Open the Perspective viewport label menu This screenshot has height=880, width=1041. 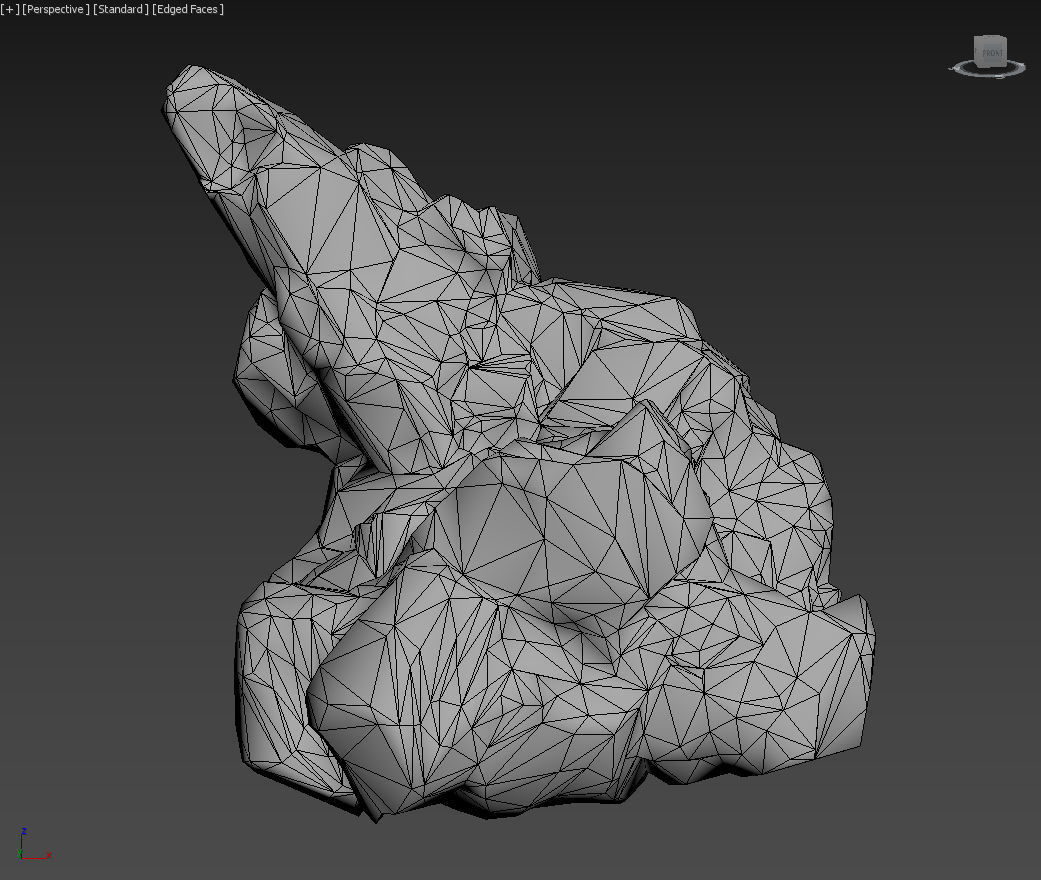(x=56, y=9)
